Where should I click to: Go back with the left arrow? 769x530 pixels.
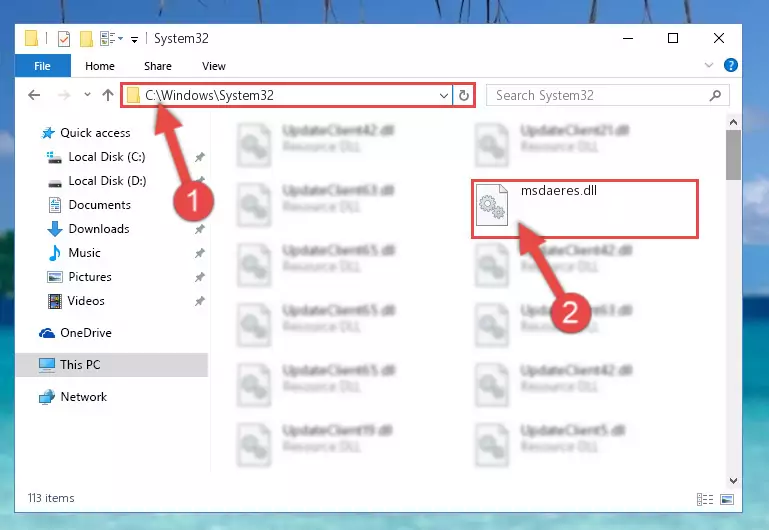(x=34, y=95)
